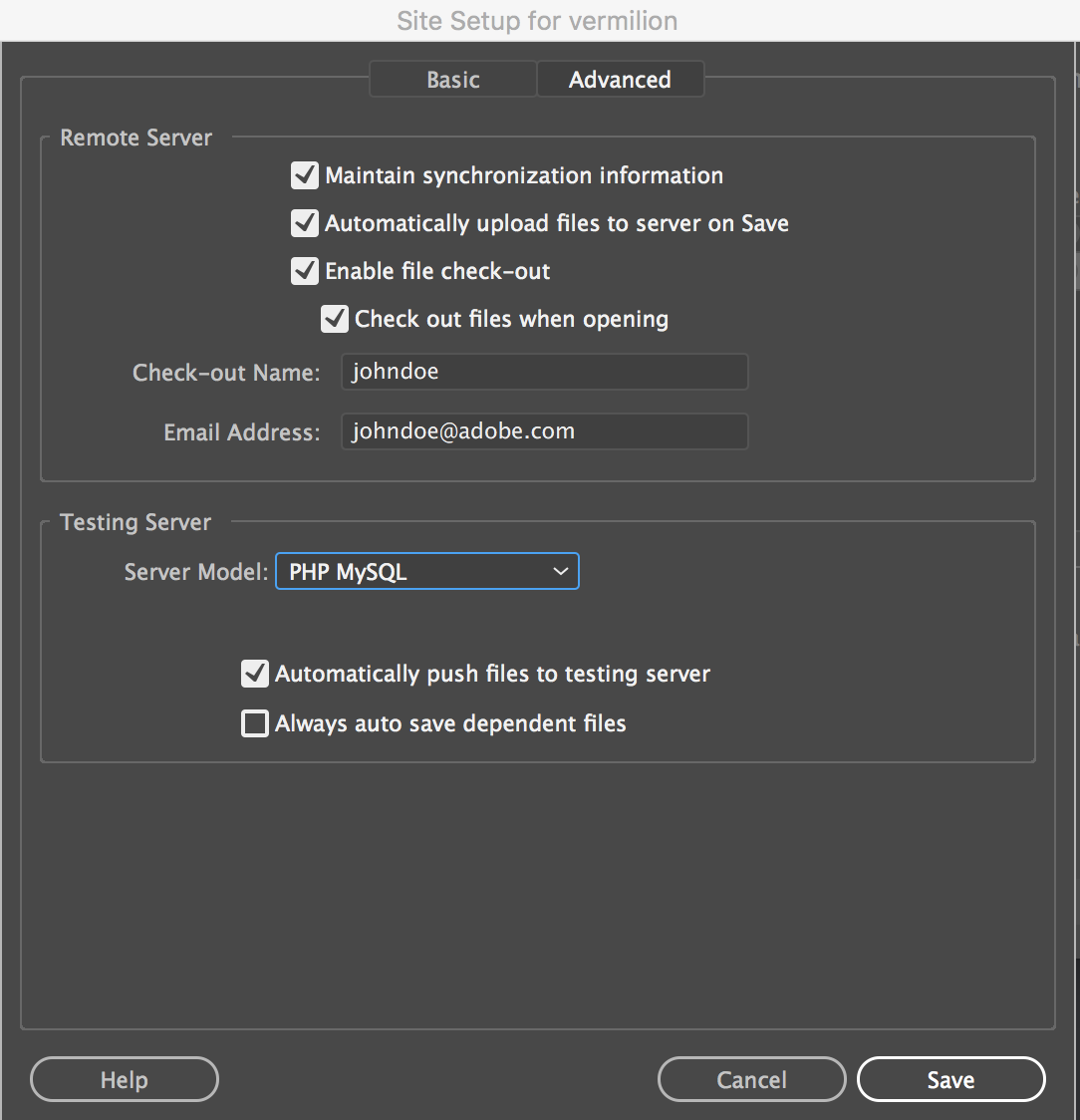
Task: Open Help for site setup
Action: pyautogui.click(x=124, y=1079)
